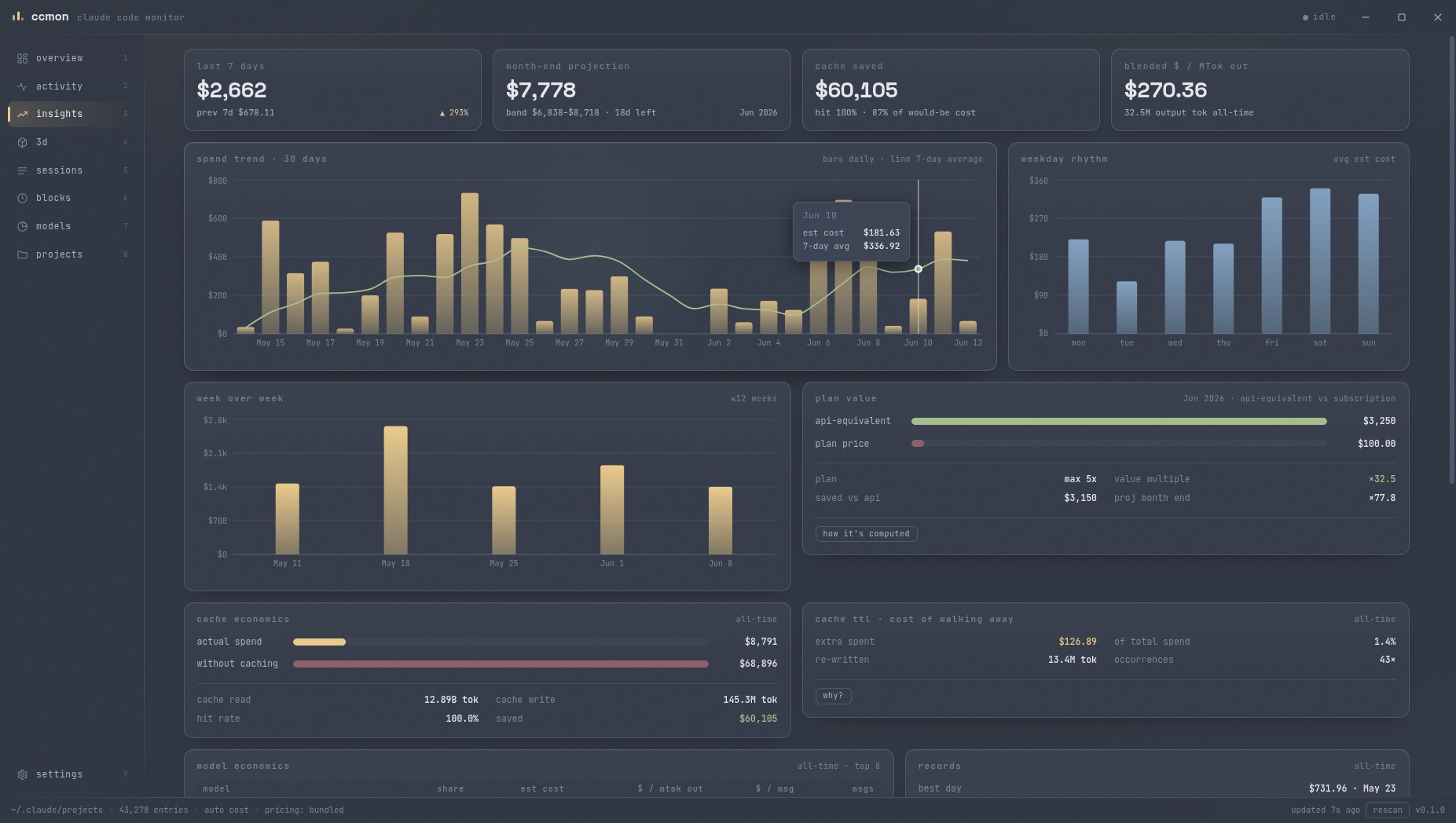Click the activity pulse icon in sidebar

22,86
